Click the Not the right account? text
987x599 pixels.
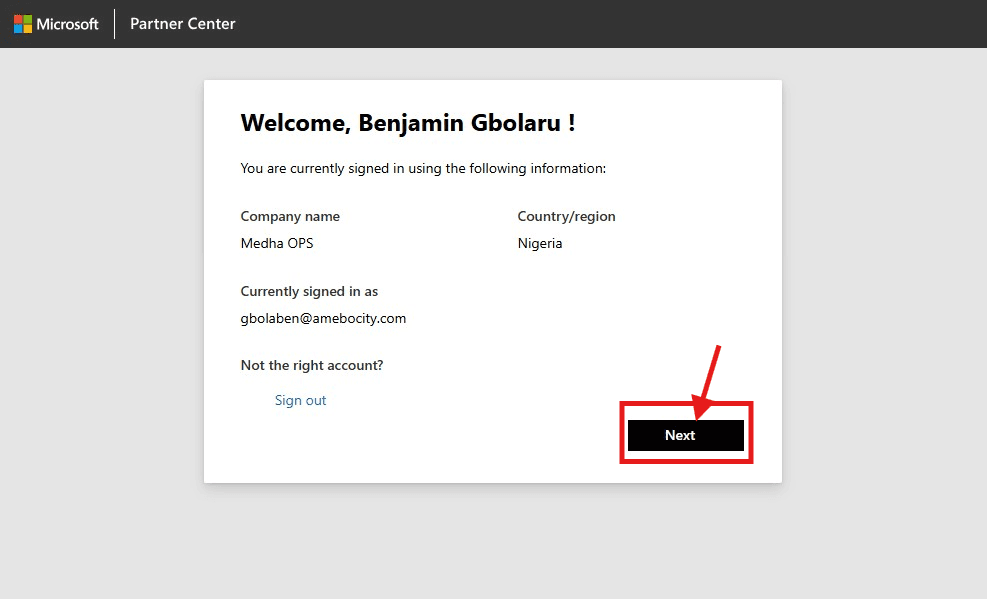tap(312, 365)
